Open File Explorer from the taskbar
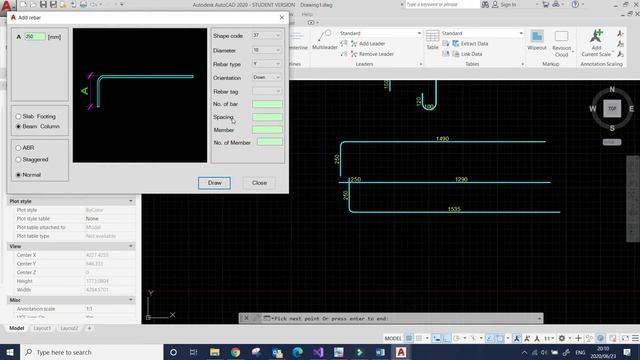 215,352
